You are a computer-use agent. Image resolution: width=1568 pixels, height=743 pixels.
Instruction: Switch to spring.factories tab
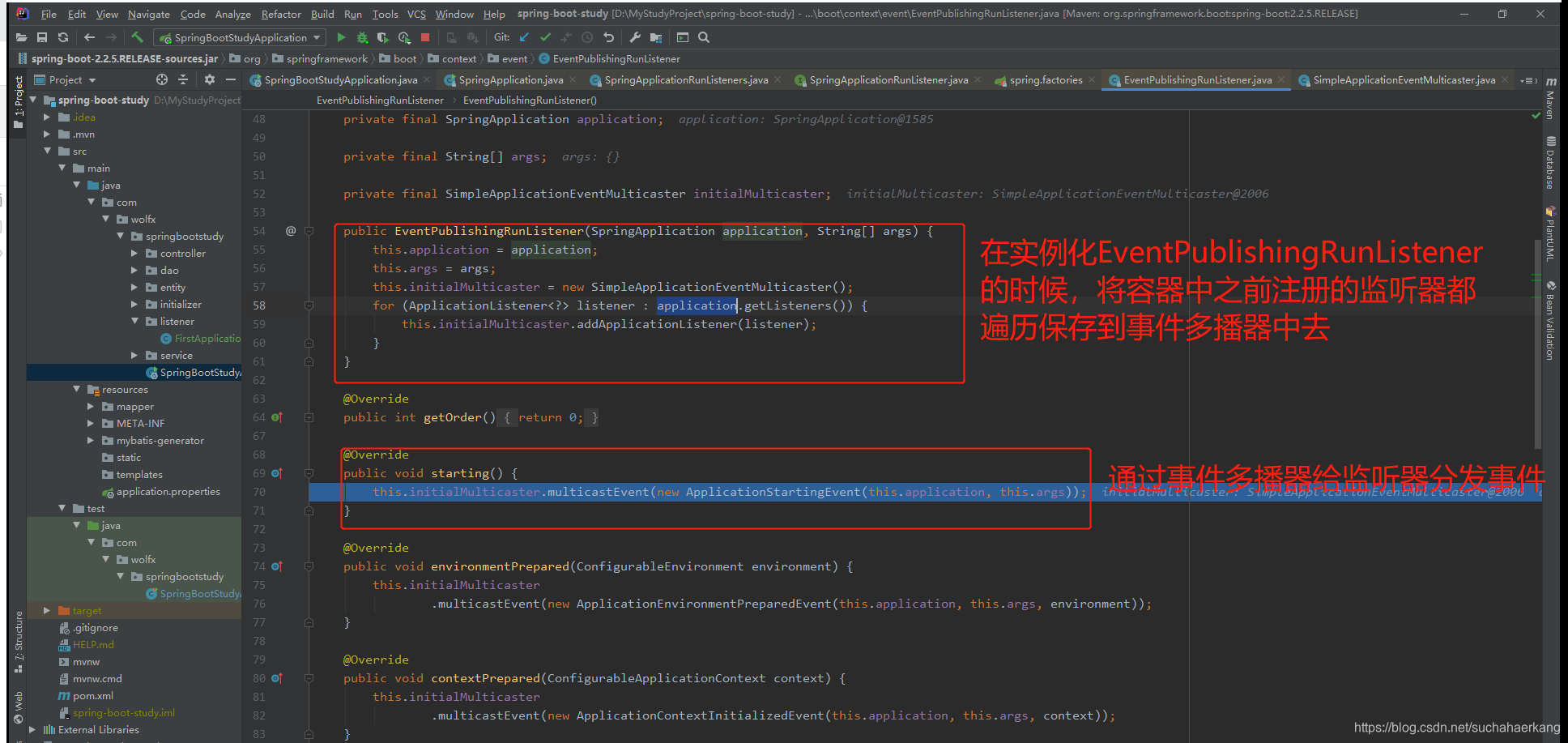[x=1046, y=79]
